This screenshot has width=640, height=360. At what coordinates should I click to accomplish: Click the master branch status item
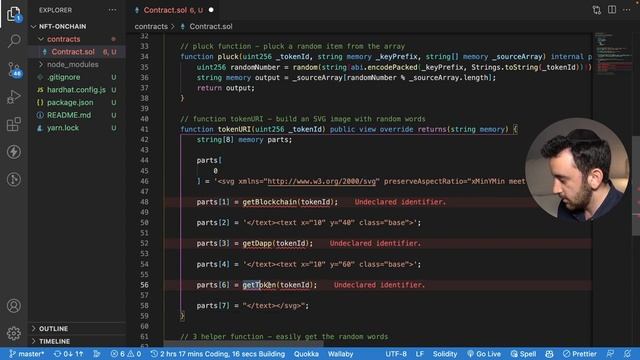[x=27, y=354]
